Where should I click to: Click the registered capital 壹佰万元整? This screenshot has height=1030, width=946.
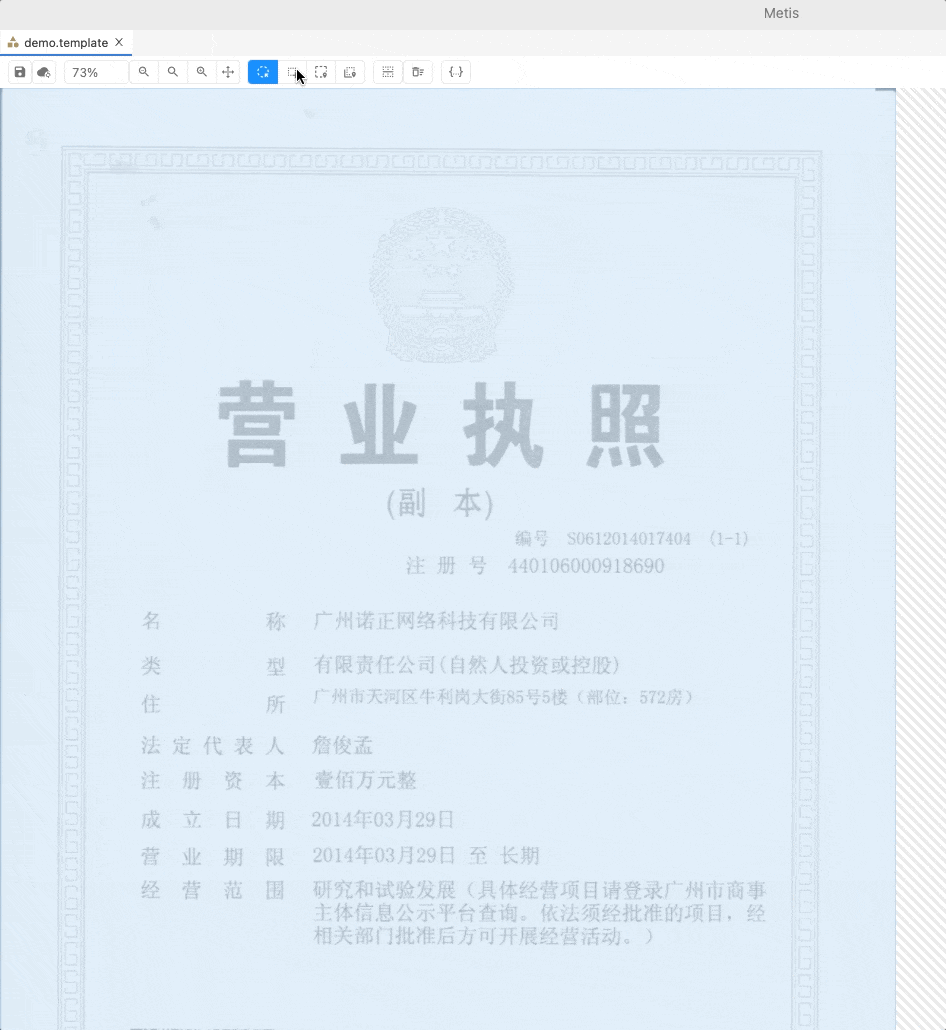pos(365,780)
